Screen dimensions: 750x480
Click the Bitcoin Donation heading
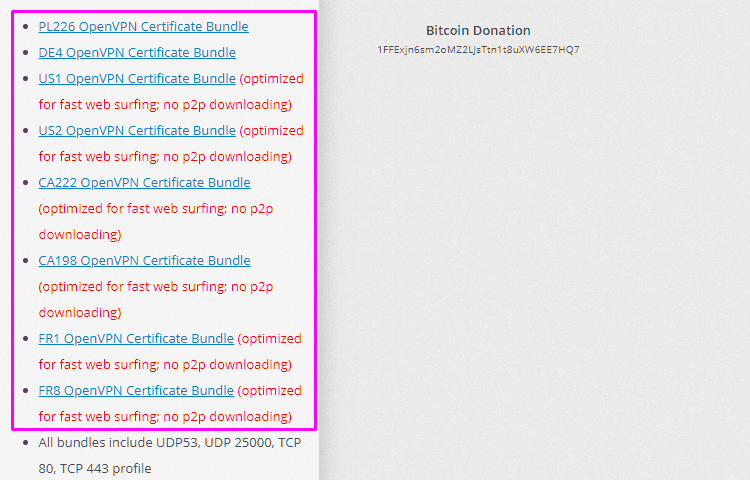[x=478, y=31]
